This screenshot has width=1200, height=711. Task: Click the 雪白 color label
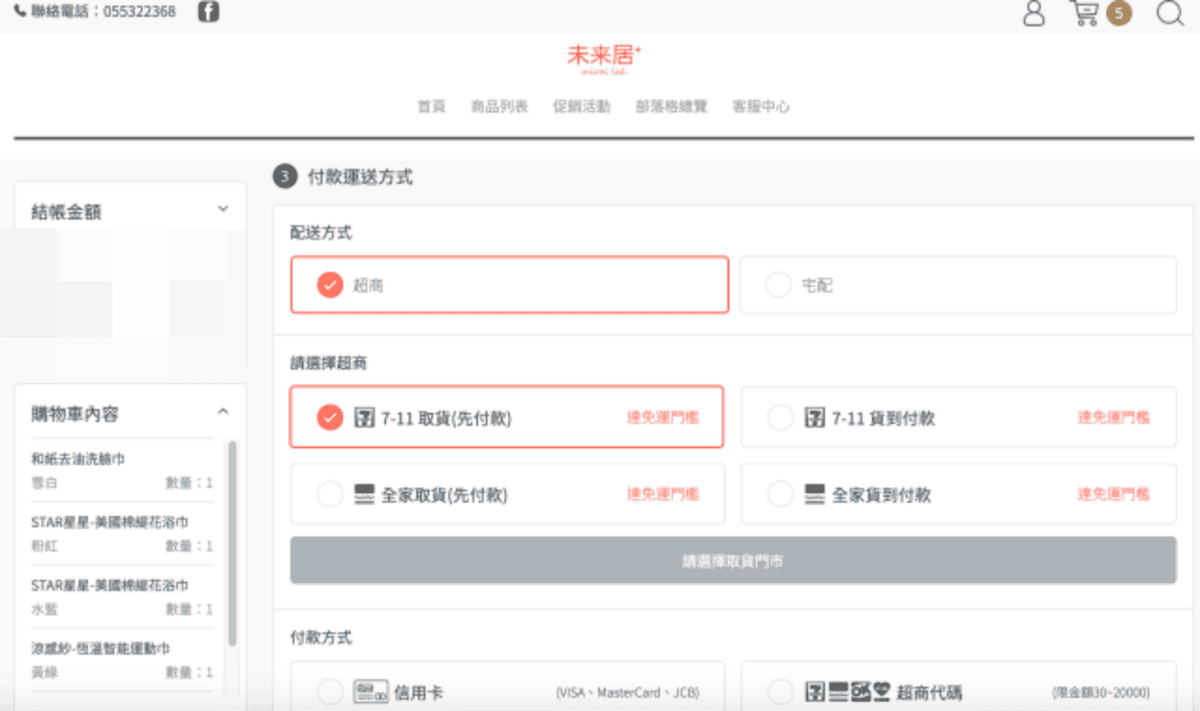click(x=44, y=483)
